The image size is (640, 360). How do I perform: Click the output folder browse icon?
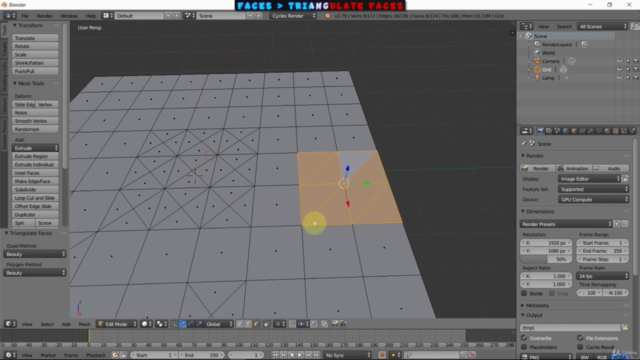tap(625, 327)
